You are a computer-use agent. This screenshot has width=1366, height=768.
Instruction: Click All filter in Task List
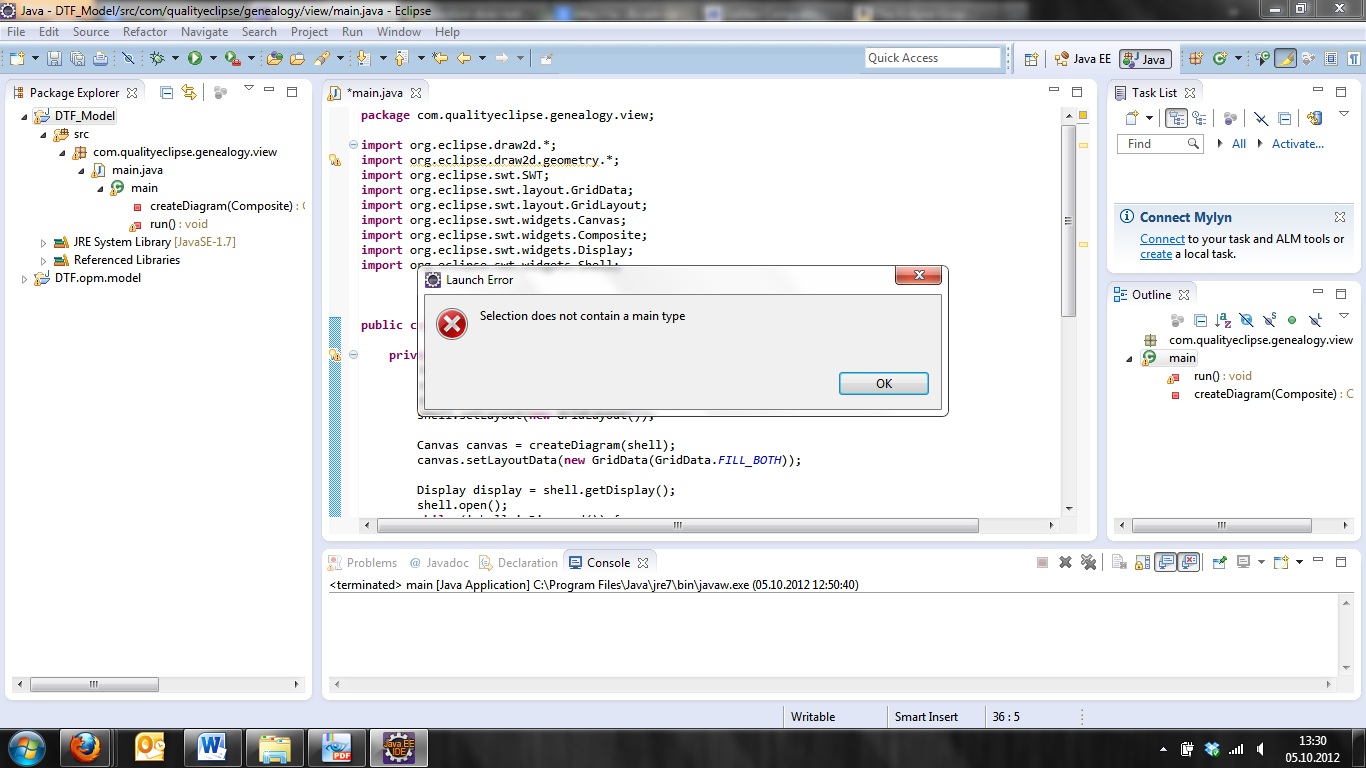point(1239,144)
